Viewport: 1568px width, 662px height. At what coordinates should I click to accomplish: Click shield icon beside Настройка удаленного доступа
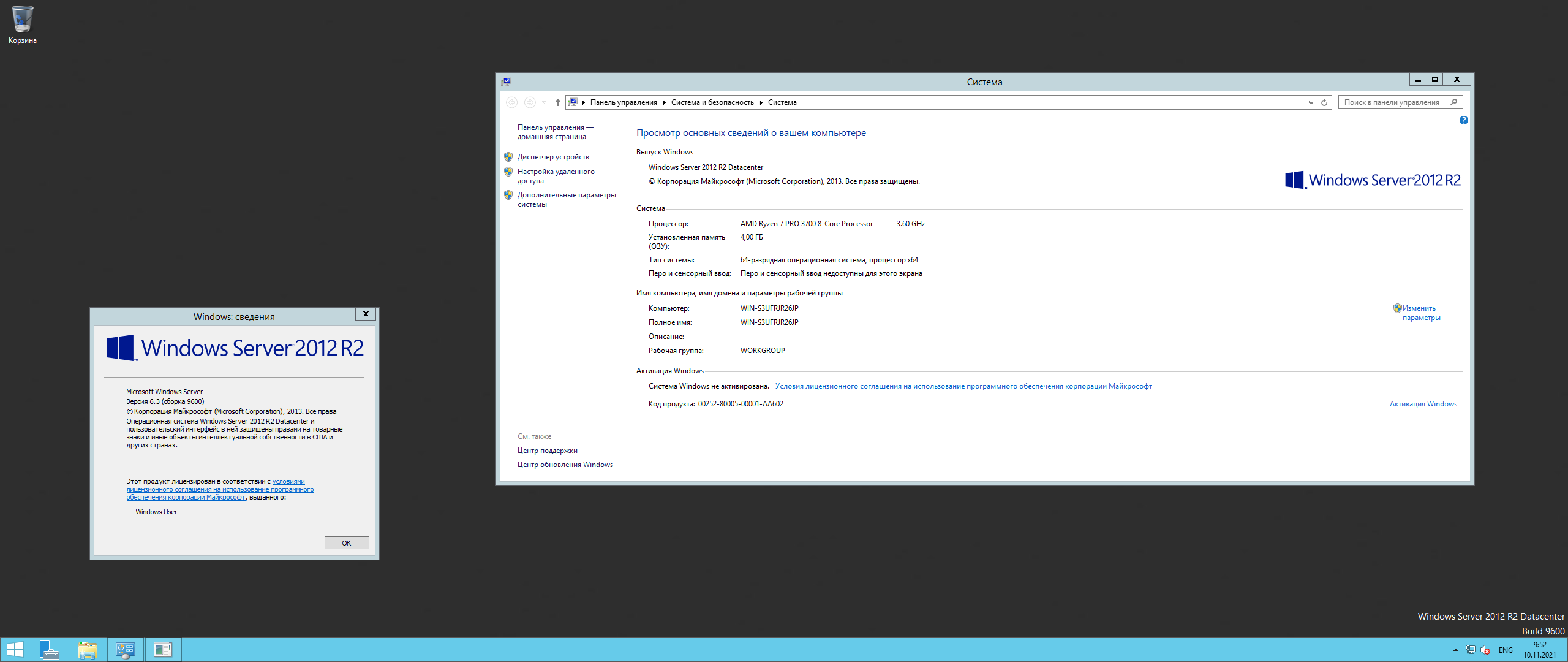(x=508, y=172)
